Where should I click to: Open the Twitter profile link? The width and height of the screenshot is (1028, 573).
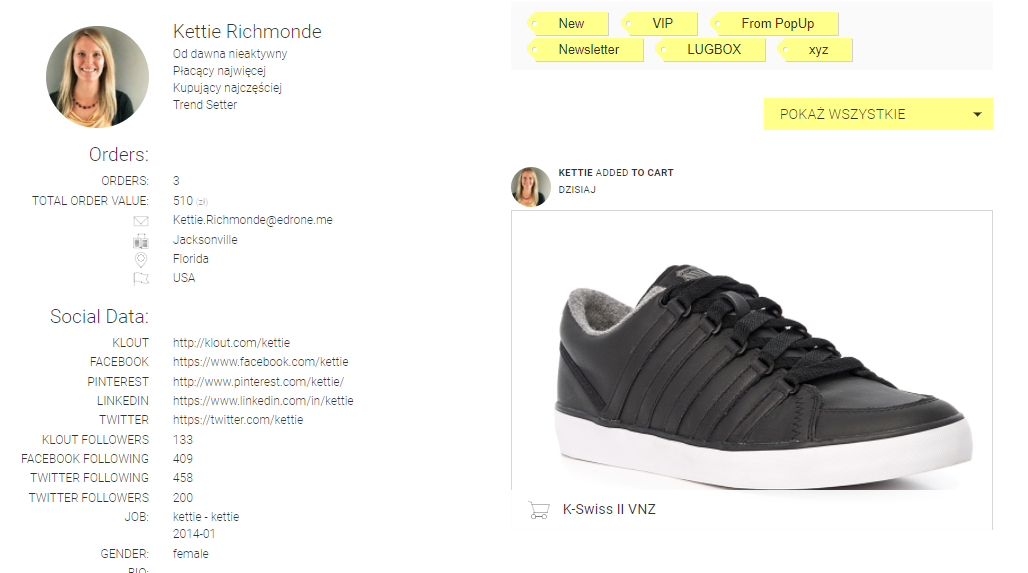point(238,420)
